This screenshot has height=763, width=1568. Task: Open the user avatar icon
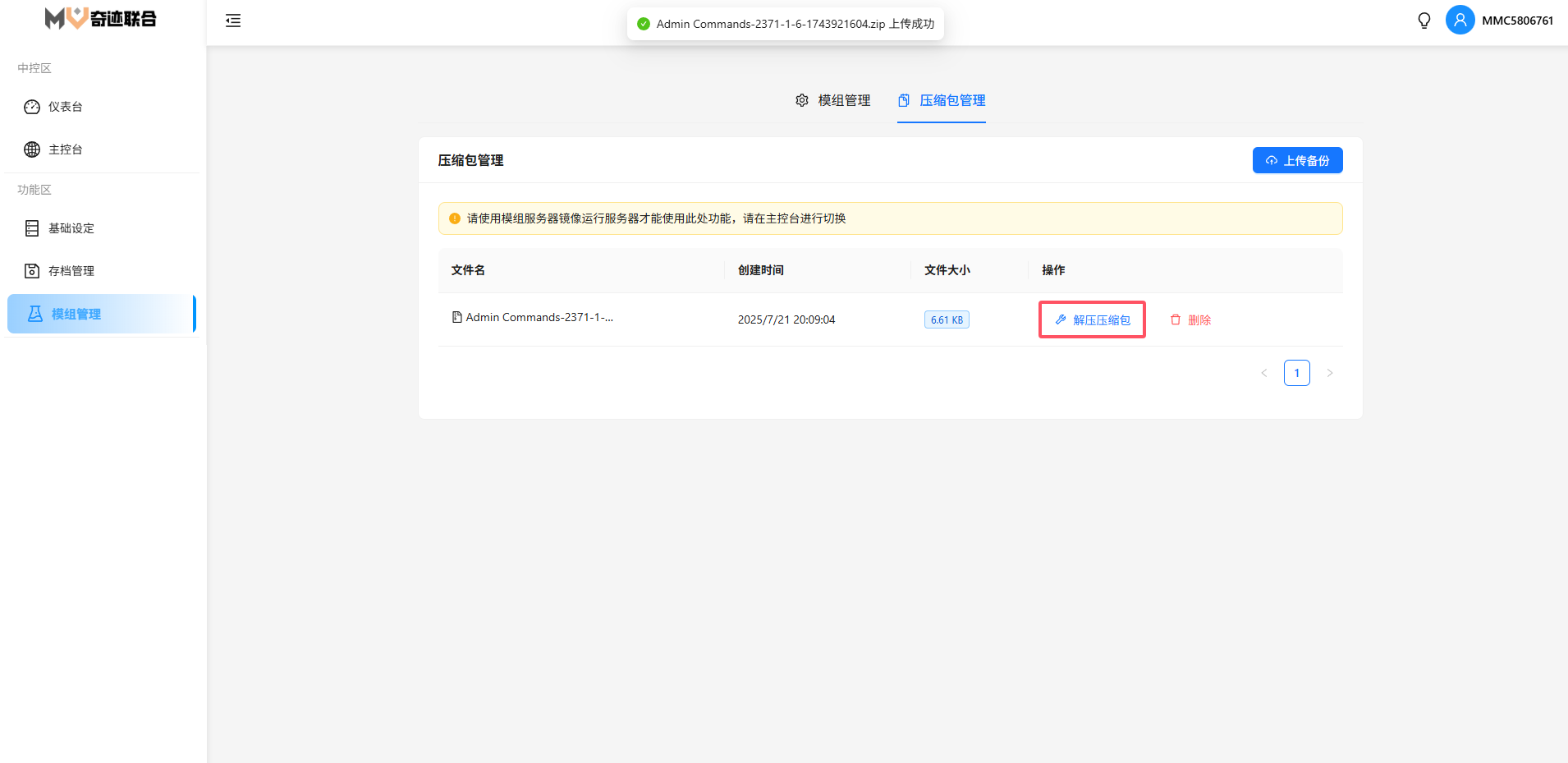click(x=1460, y=21)
